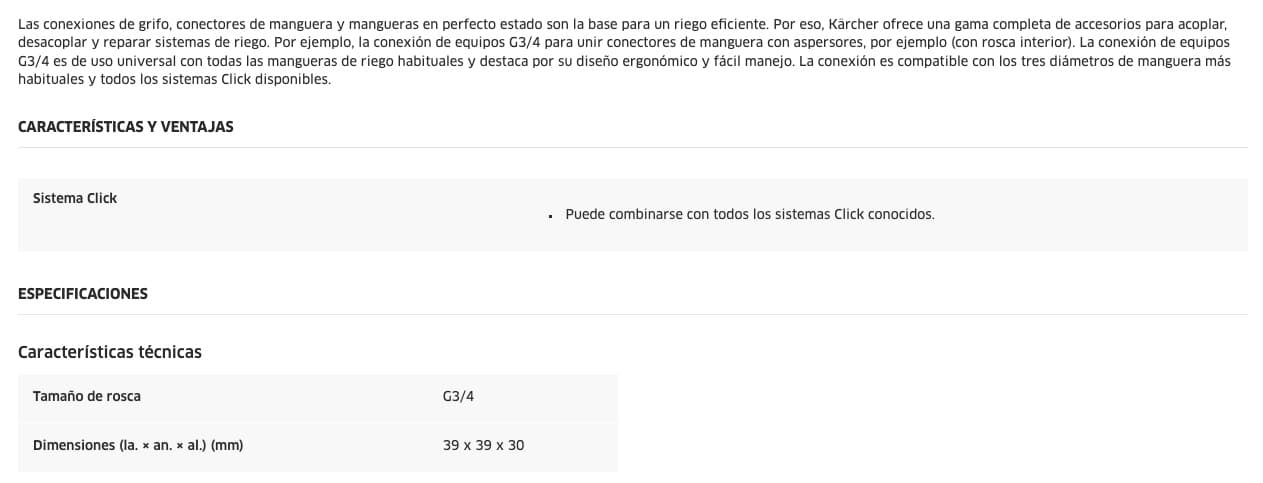Click the bullet marker before Puede combinarse
The width and height of the screenshot is (1263, 483).
click(x=551, y=216)
